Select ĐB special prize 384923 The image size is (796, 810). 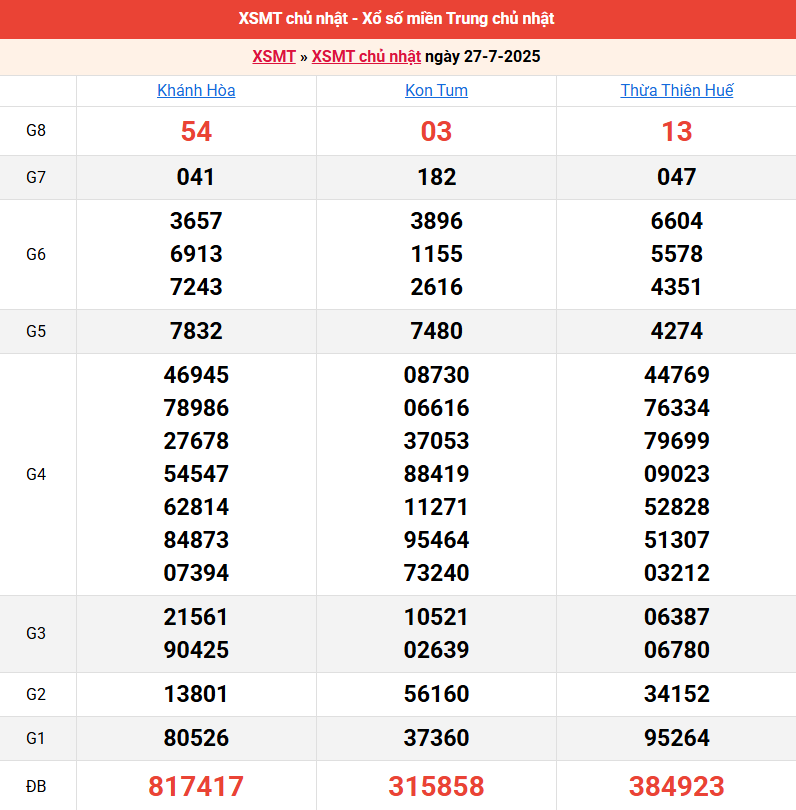(x=677, y=787)
